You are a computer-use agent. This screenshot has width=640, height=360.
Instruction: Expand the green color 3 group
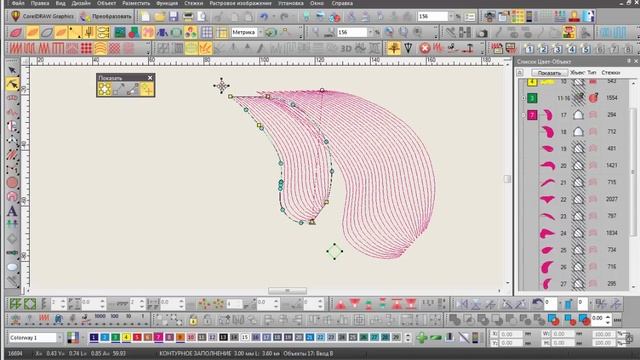pos(524,98)
